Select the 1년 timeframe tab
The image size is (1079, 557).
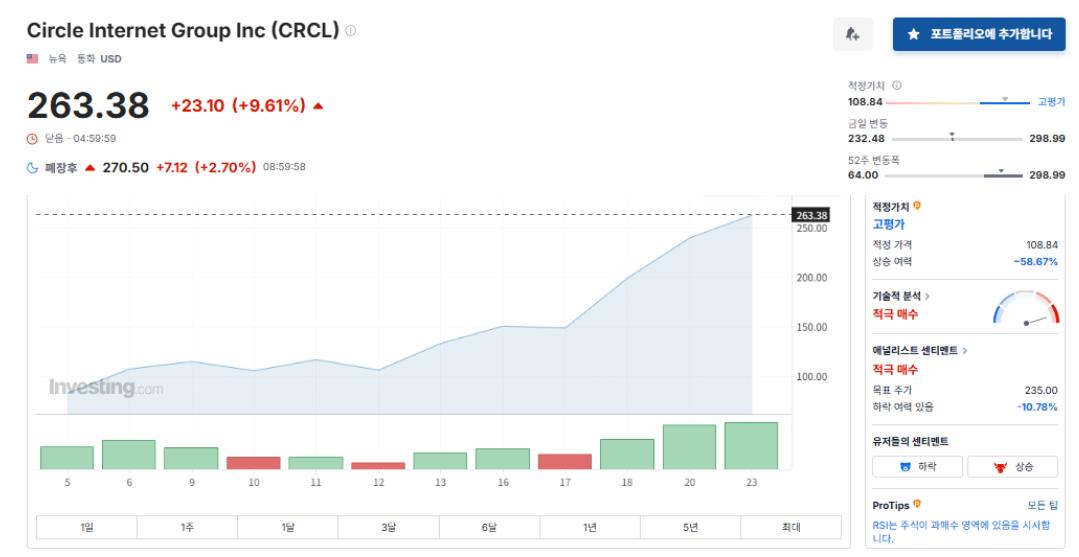(590, 527)
